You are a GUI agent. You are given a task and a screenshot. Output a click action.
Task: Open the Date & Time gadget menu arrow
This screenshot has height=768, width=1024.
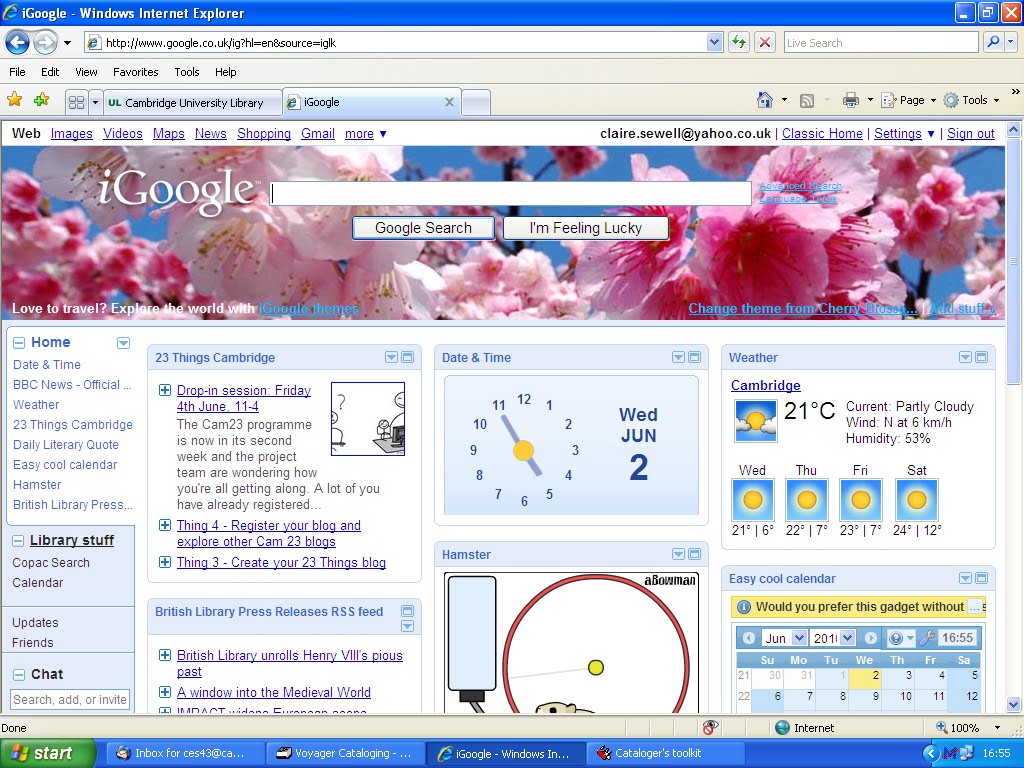pyautogui.click(x=678, y=357)
